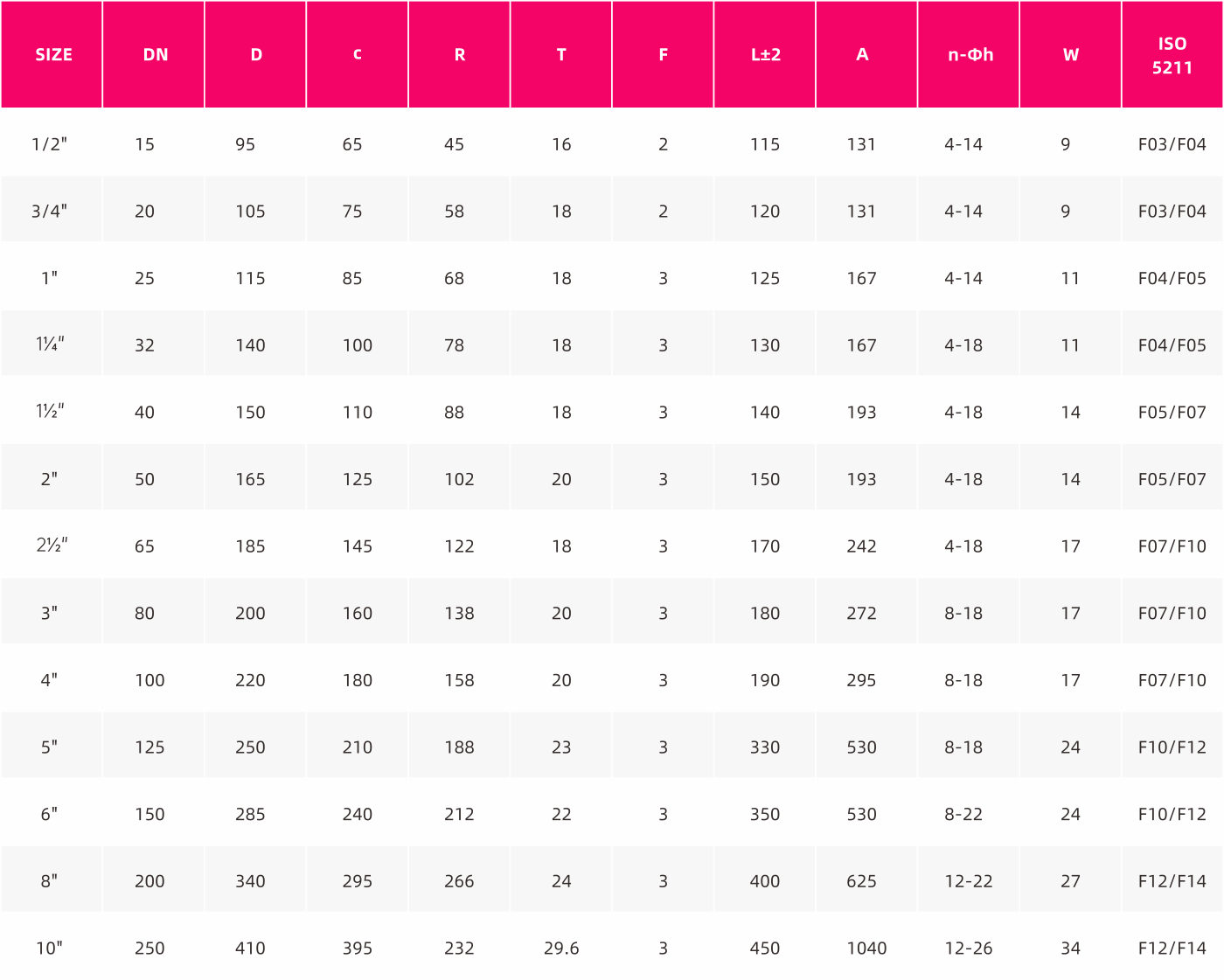Select the R column header

pos(459,54)
